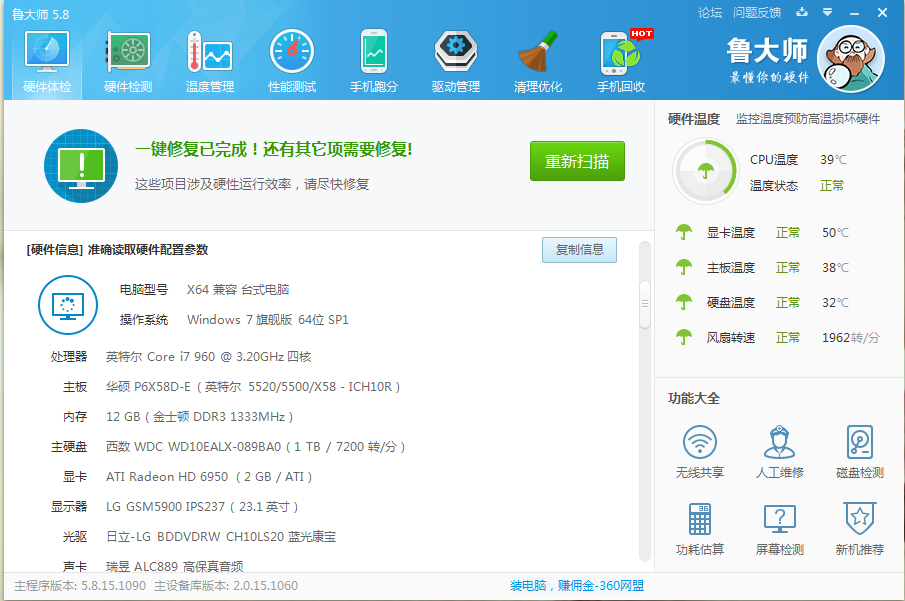Click the green 重新扫描 rescan button

point(577,161)
